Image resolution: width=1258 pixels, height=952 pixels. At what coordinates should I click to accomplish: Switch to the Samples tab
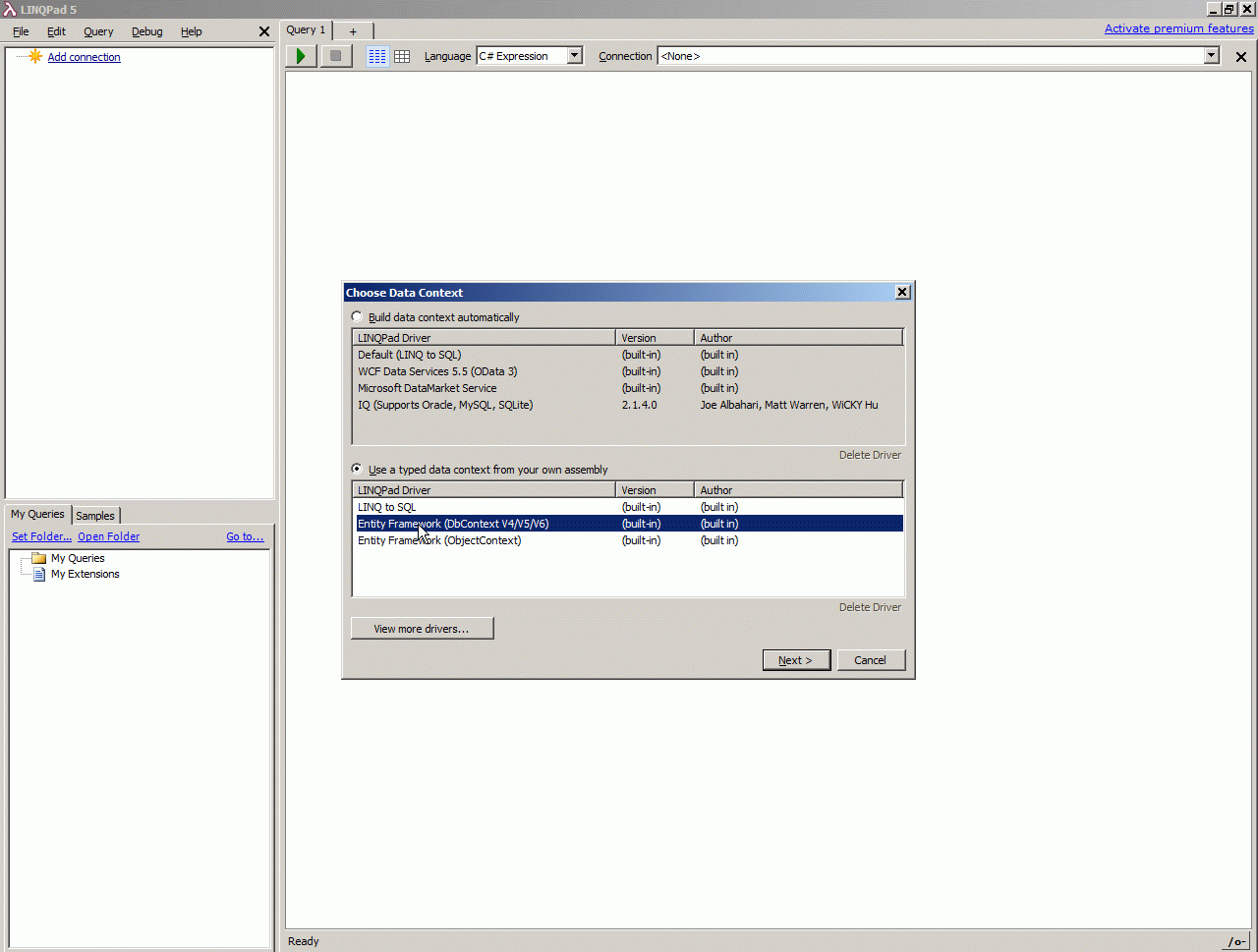(95, 516)
